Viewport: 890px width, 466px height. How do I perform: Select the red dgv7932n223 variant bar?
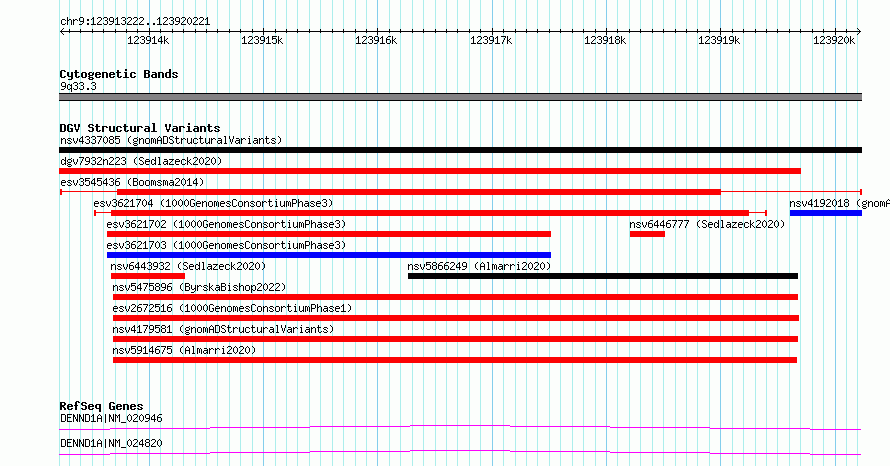tap(430, 171)
